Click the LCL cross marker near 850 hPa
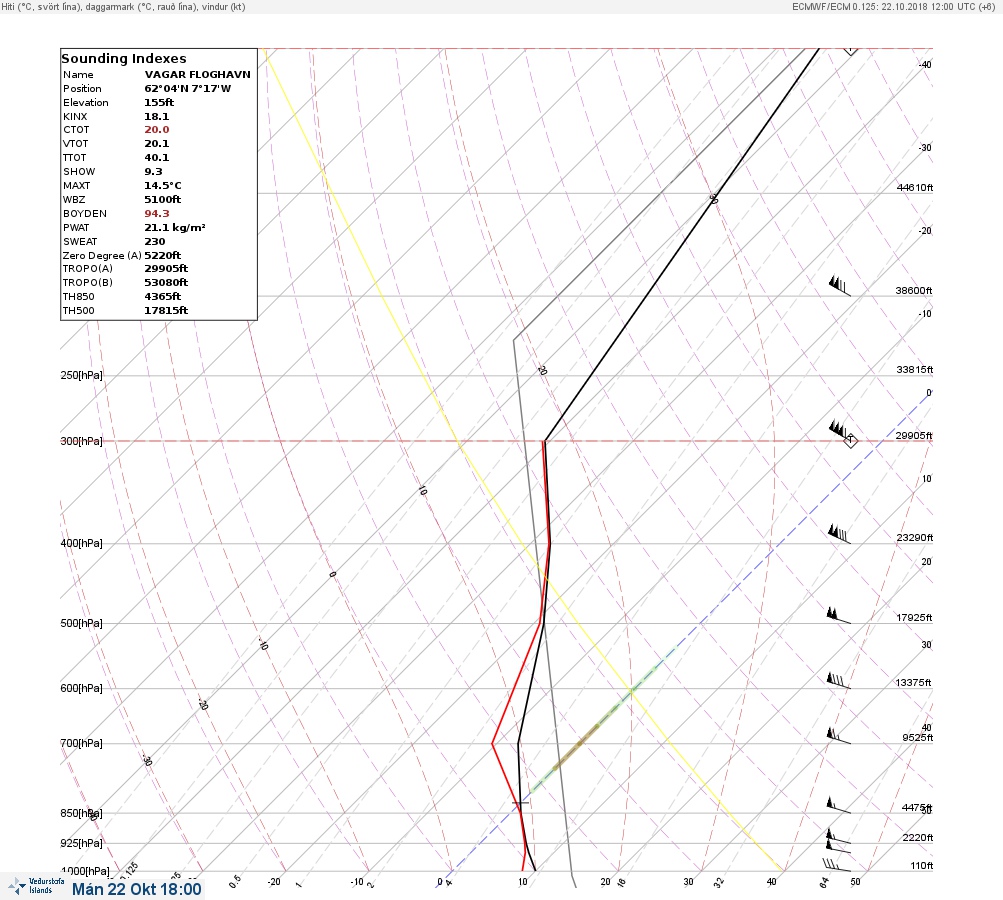The image size is (1003, 900). click(521, 802)
